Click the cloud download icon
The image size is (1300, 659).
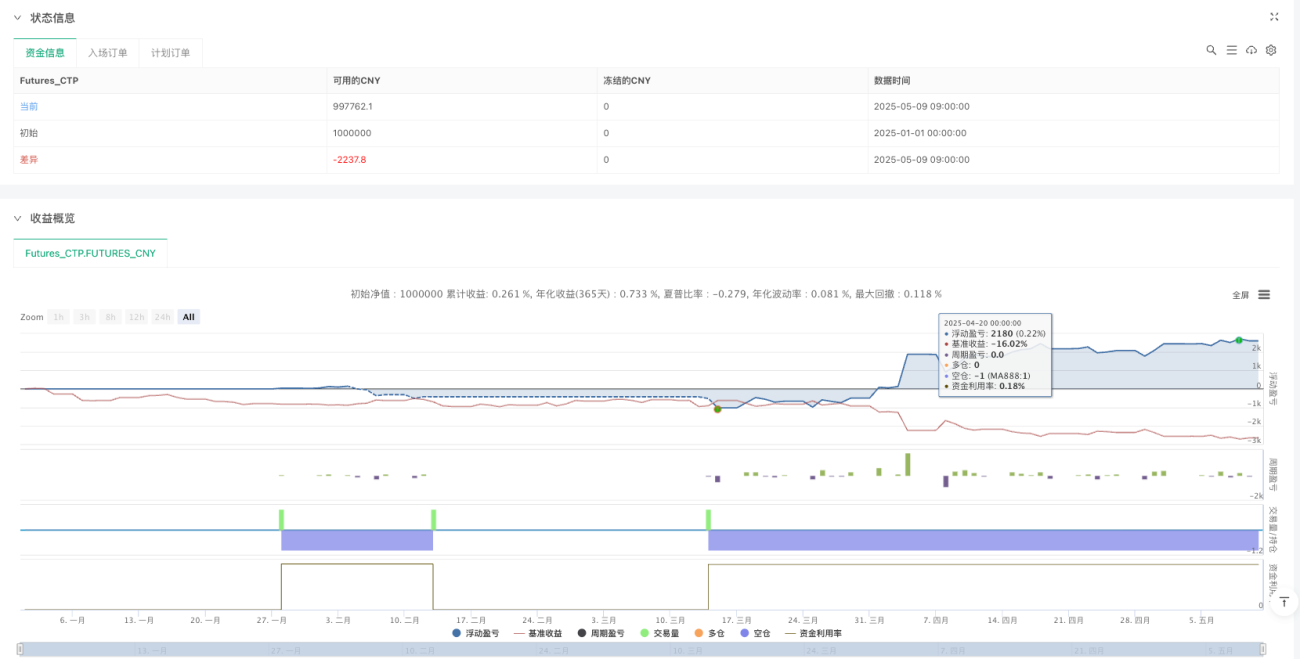(1251, 50)
